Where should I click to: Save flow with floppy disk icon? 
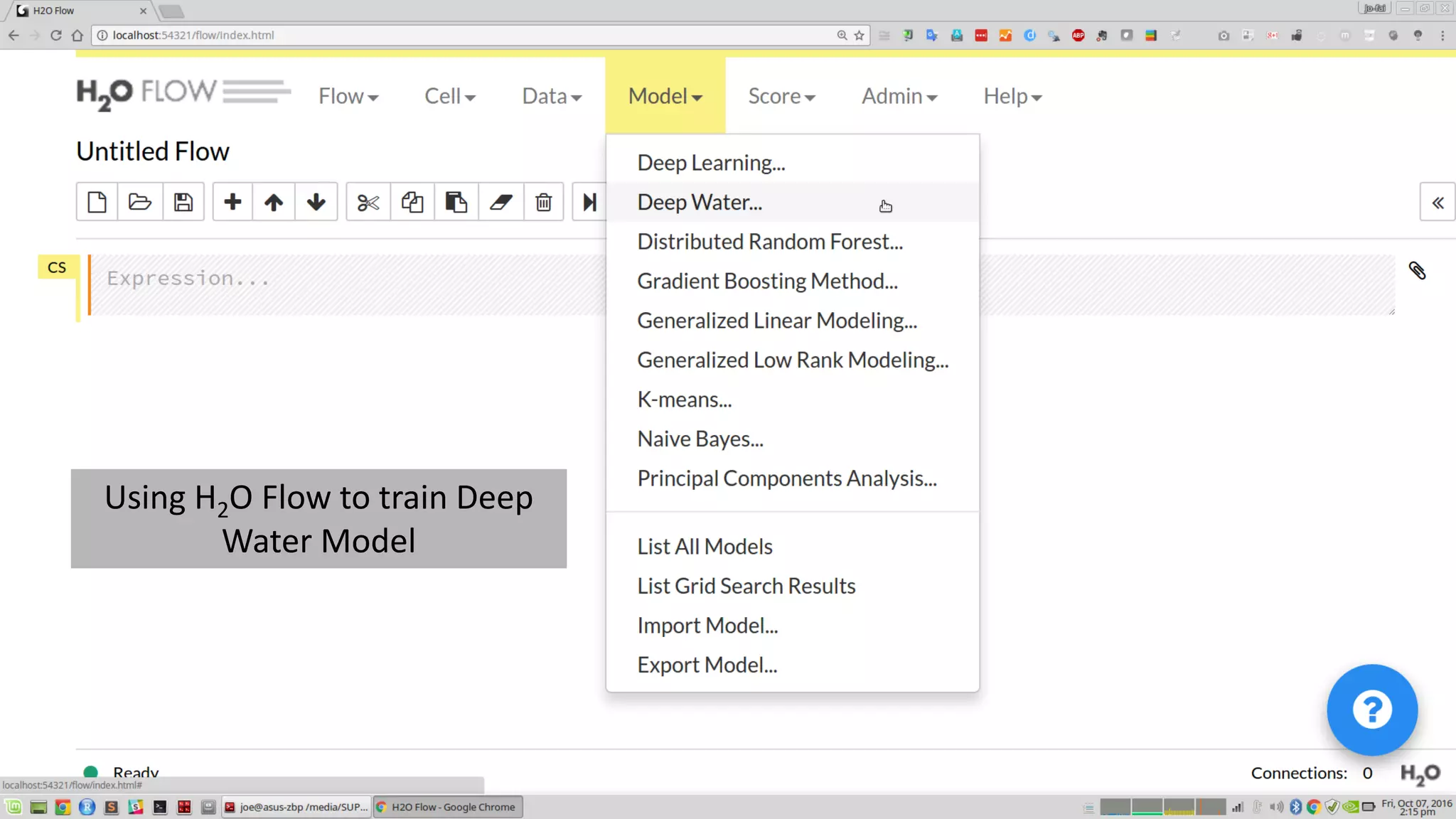click(183, 203)
